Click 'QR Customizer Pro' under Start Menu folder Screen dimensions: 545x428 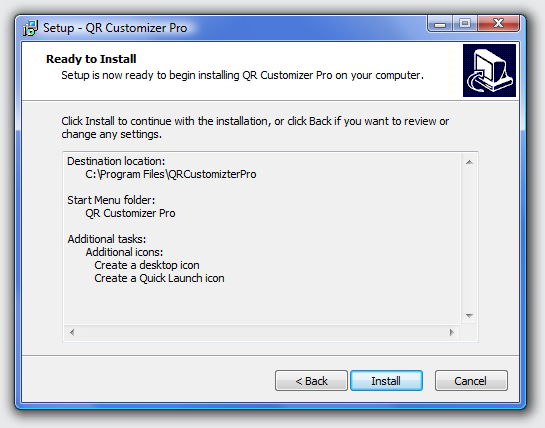[x=130, y=213]
